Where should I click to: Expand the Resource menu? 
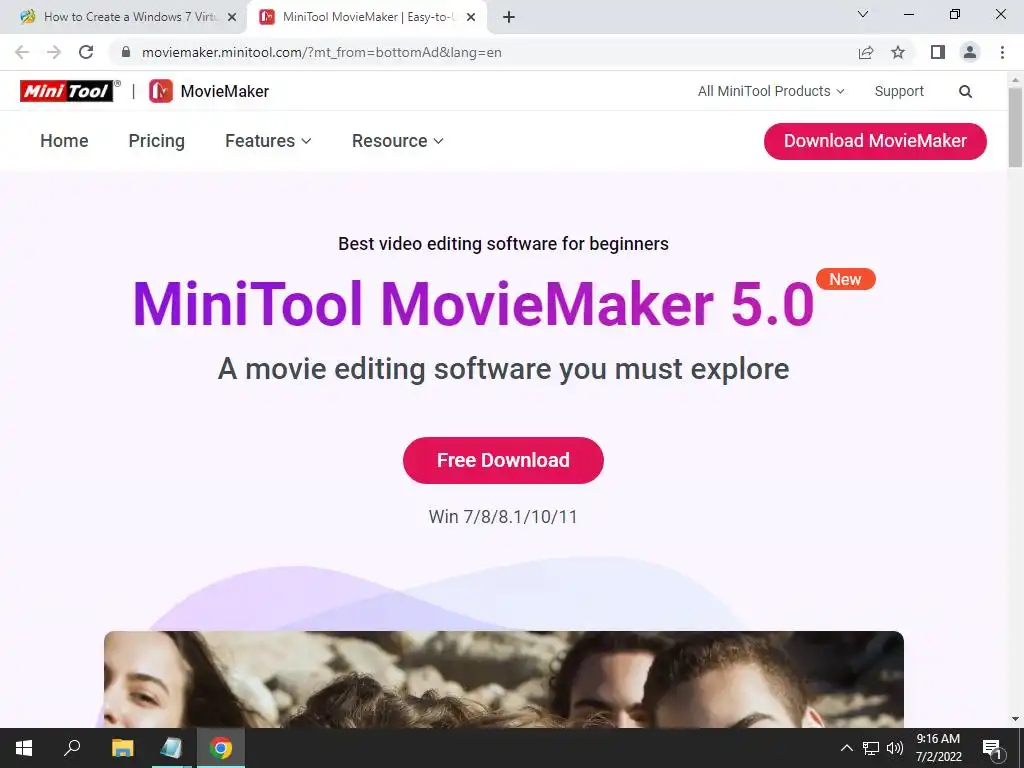tap(397, 141)
